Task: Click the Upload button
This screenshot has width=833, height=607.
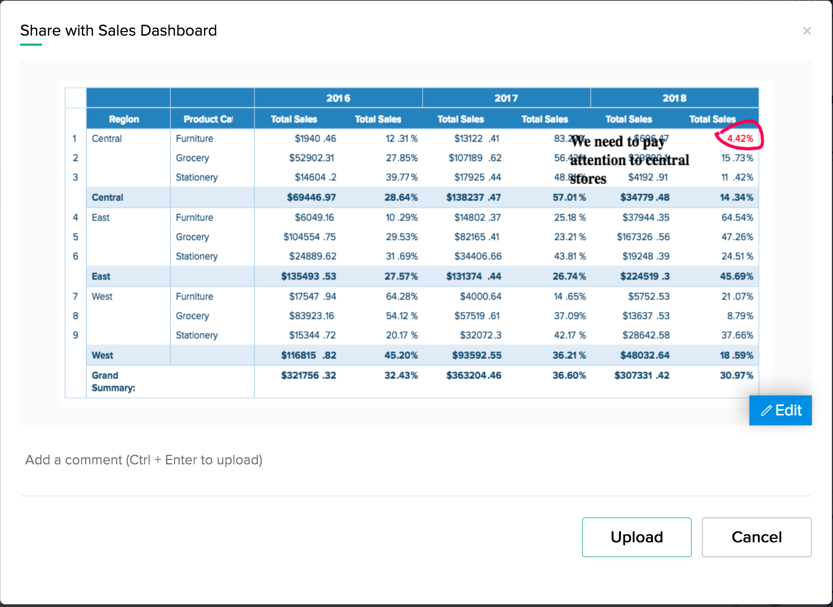Action: tap(636, 537)
